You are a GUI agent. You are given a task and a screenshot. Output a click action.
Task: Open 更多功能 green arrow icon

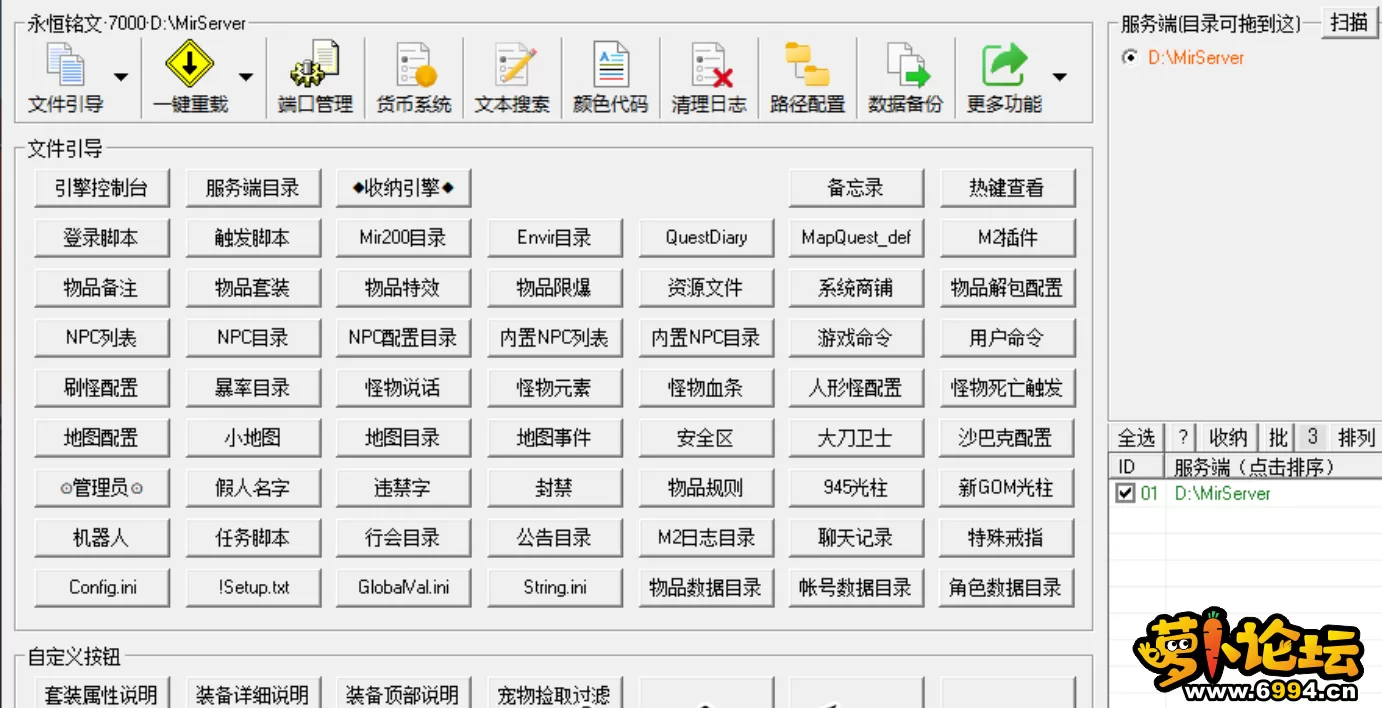[x=1004, y=65]
